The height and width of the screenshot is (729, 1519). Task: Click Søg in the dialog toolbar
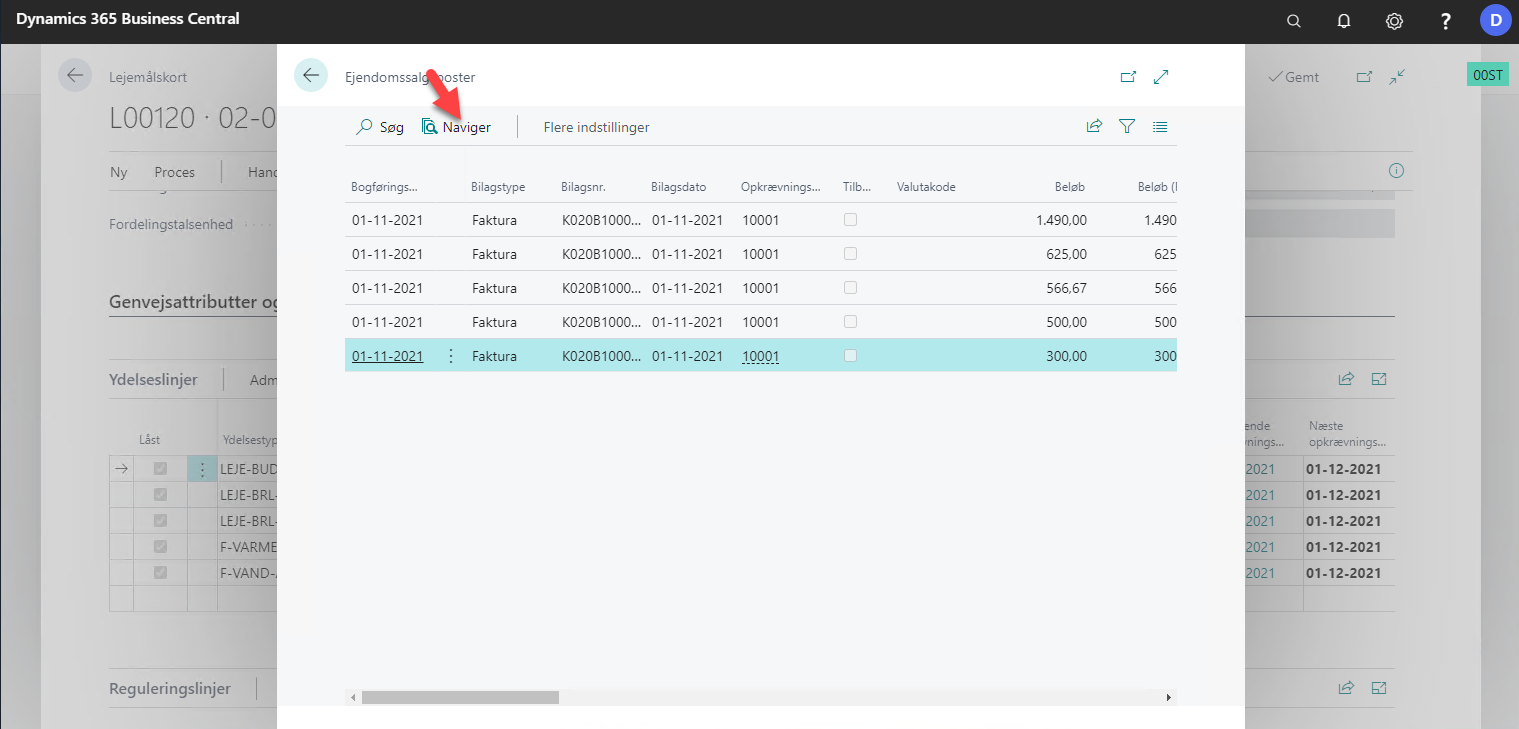click(x=381, y=127)
